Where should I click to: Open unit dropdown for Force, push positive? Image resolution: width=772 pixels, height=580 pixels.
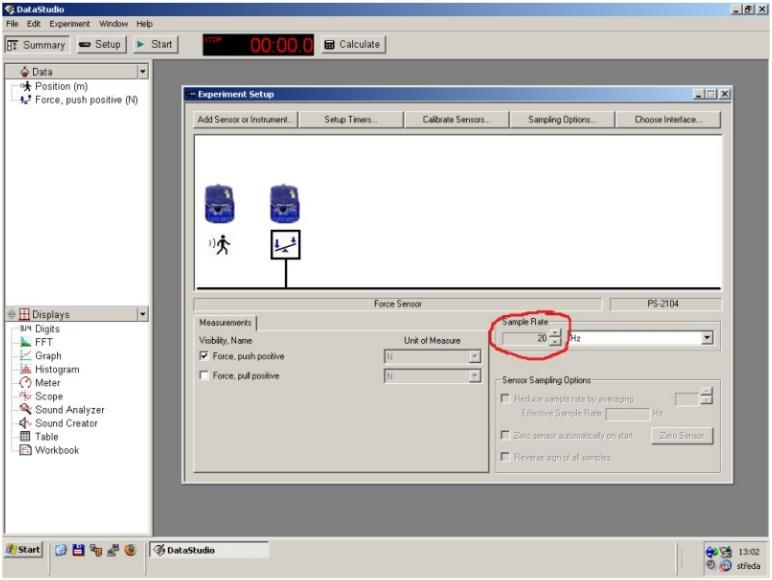point(475,356)
